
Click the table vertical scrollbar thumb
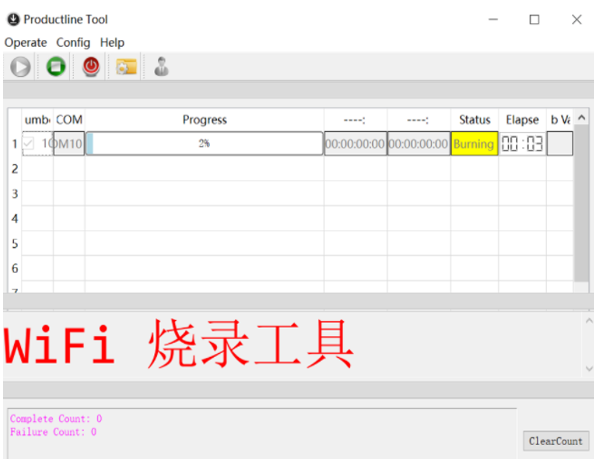581,204
